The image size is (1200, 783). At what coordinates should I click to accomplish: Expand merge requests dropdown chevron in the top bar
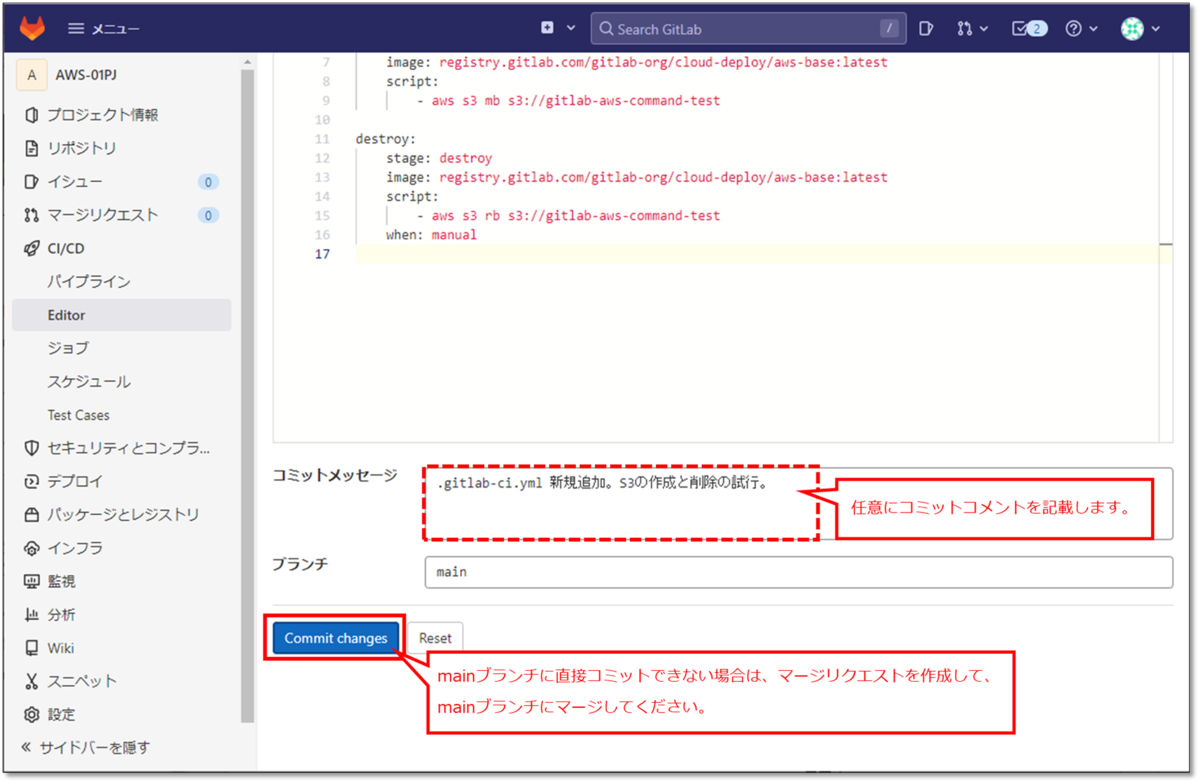pos(984,29)
